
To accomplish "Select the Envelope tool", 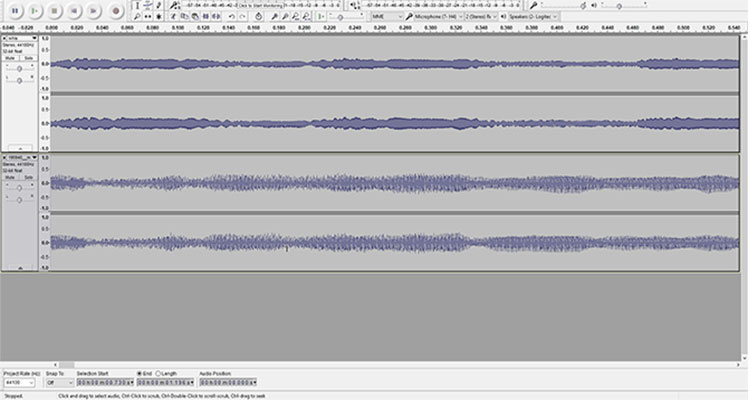I will (148, 5).
